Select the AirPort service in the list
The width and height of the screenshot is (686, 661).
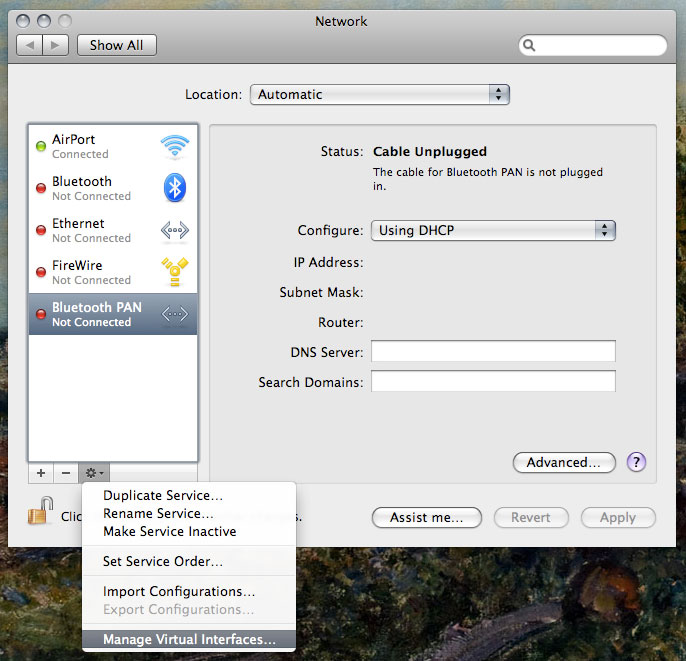(113, 146)
